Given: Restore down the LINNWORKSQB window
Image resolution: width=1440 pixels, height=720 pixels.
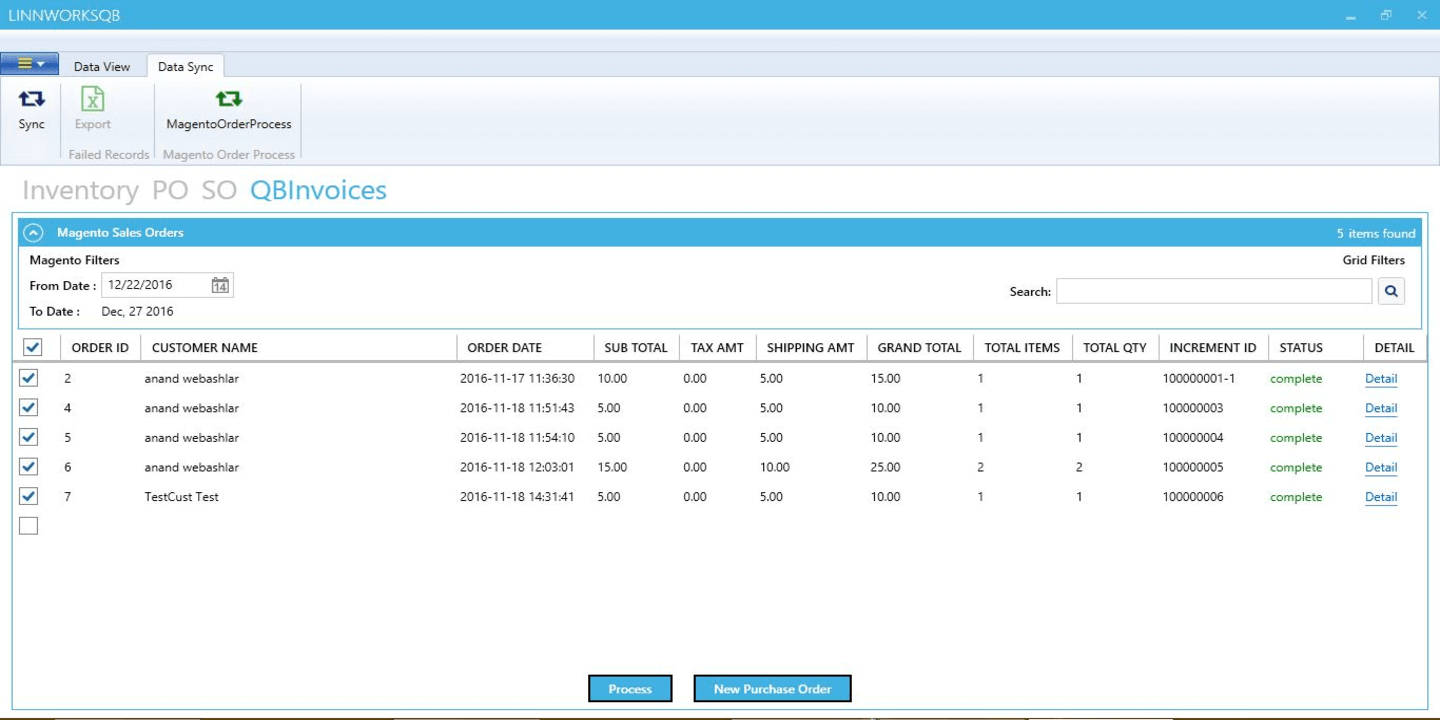Looking at the screenshot, I should tap(1386, 15).
